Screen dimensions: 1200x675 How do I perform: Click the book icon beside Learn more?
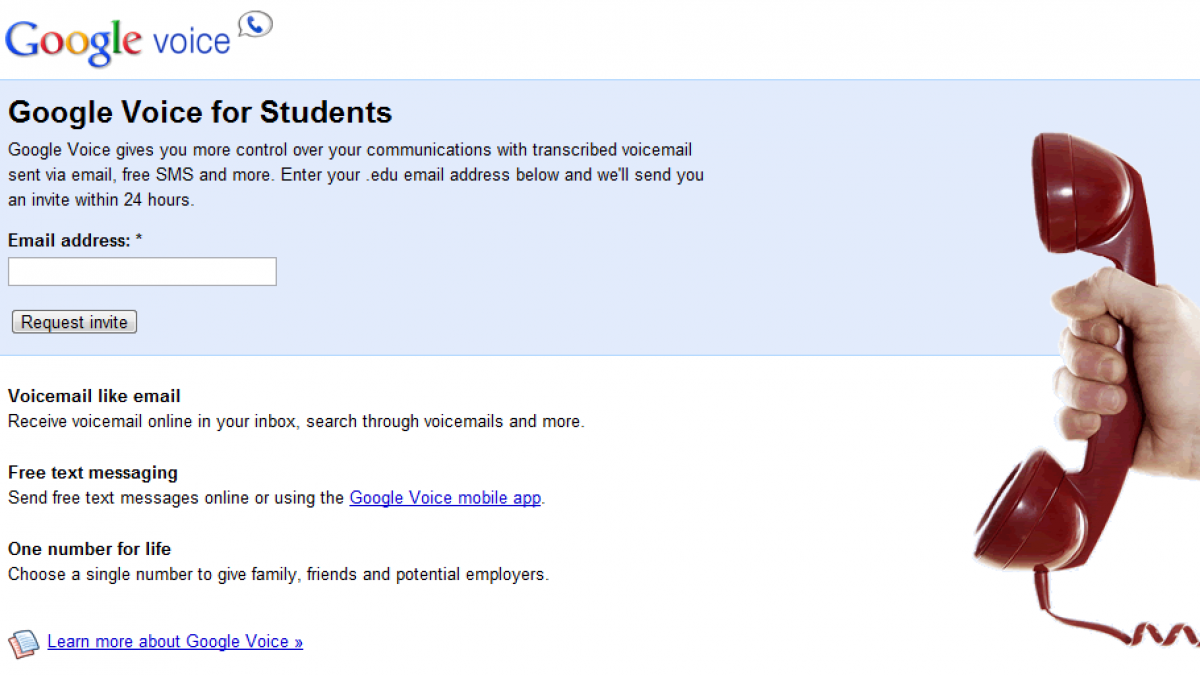coord(23,643)
